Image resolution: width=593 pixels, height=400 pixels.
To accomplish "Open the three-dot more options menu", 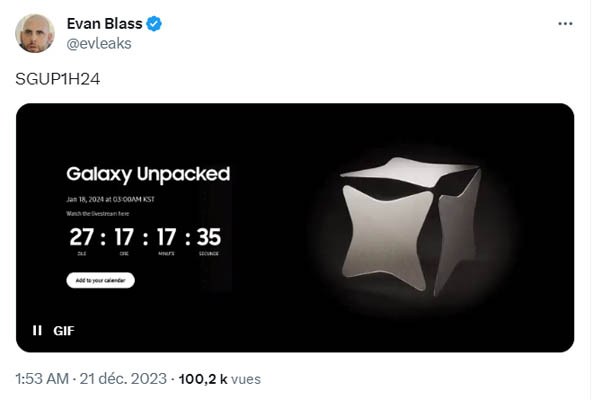I will (x=565, y=24).
